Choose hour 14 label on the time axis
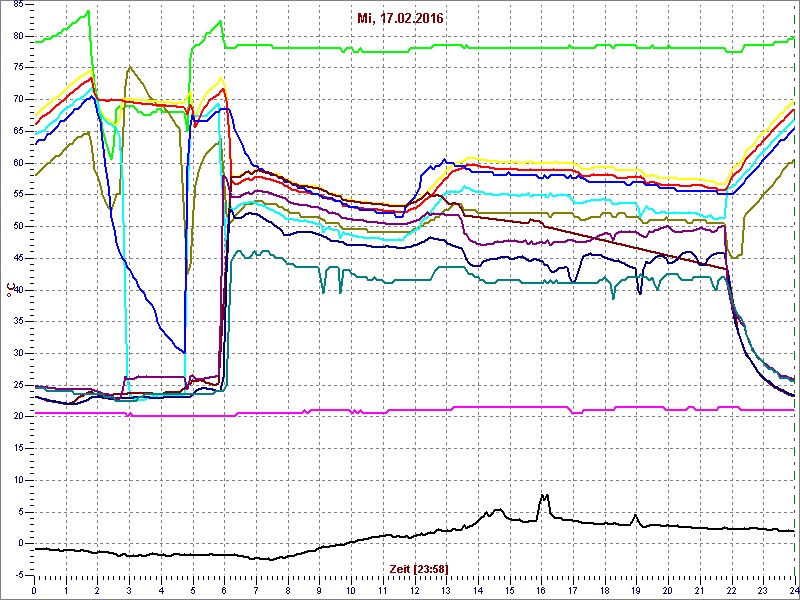The width and height of the screenshot is (800, 600). pyautogui.click(x=478, y=589)
